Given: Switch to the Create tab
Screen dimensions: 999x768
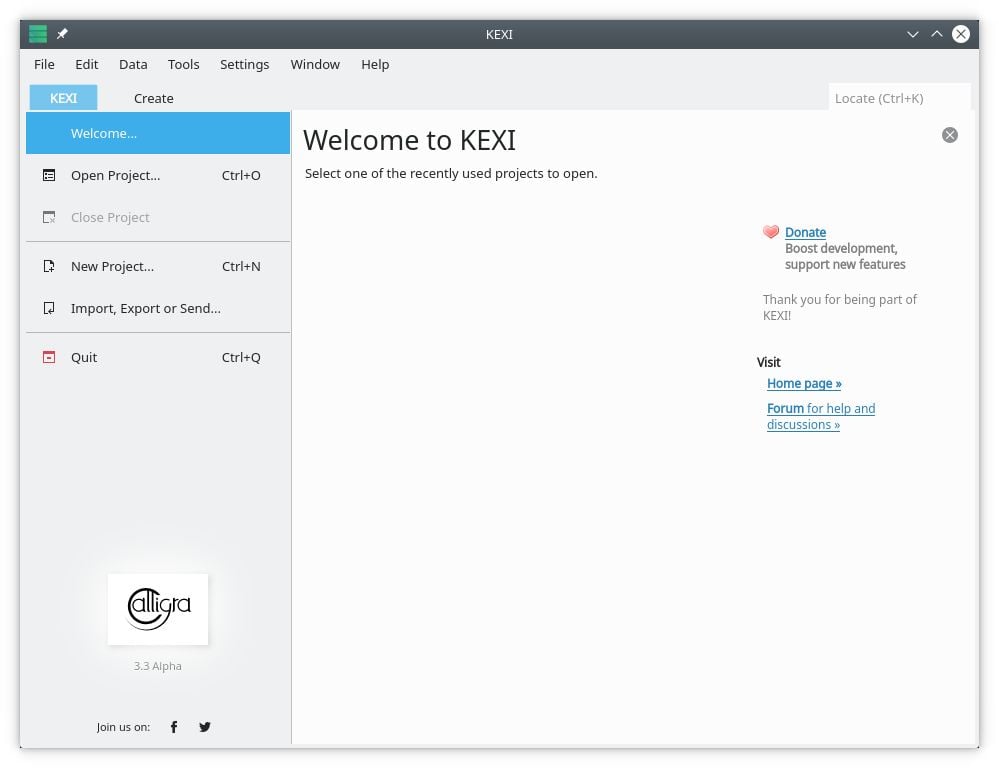Looking at the screenshot, I should 153,98.
